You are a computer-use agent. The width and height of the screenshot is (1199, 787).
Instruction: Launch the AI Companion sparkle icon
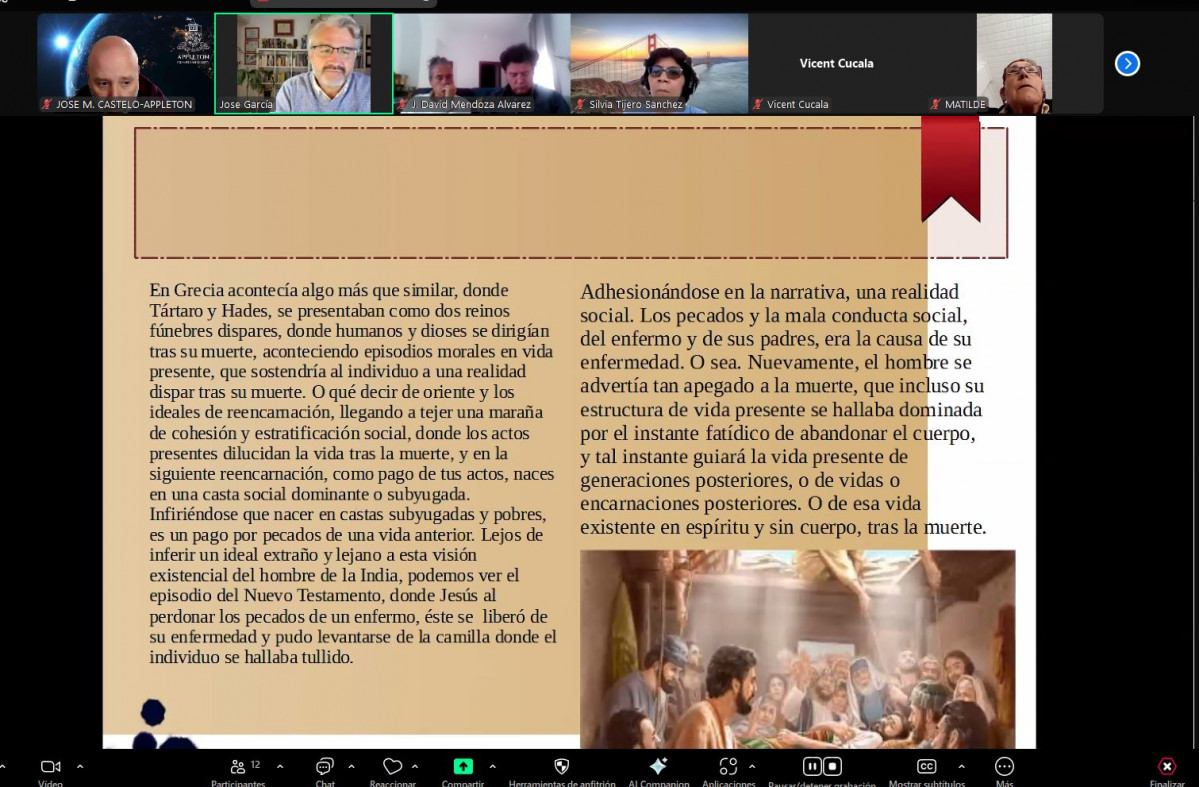pos(658,767)
